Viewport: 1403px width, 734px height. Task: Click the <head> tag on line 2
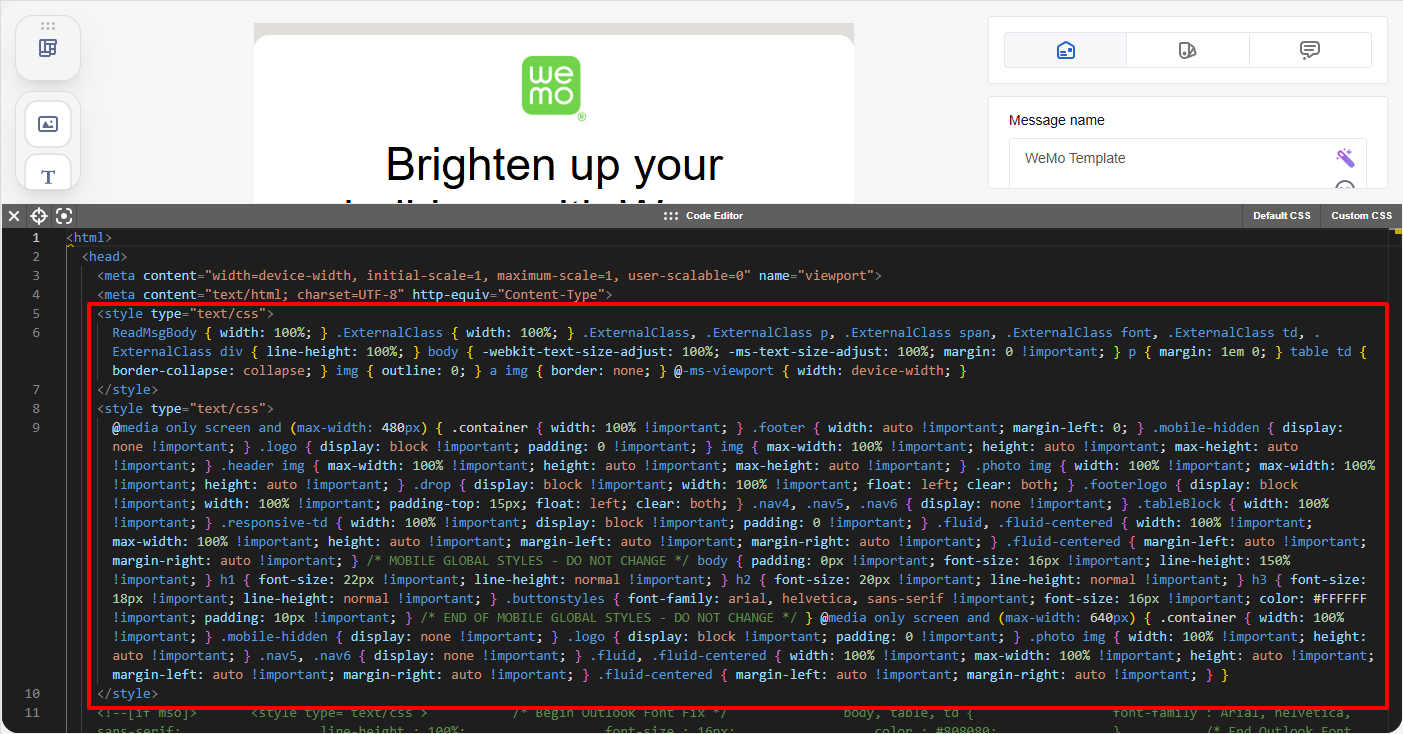[104, 257]
